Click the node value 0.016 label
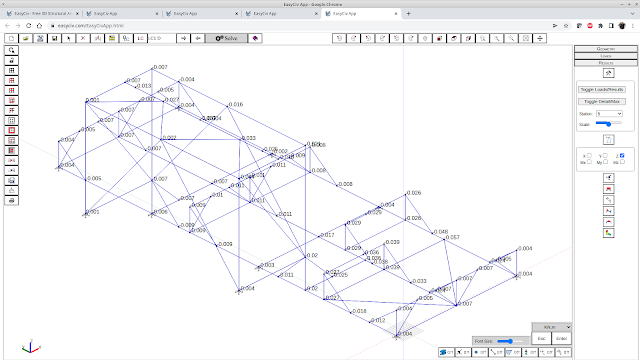The image size is (640, 360). [236, 104]
